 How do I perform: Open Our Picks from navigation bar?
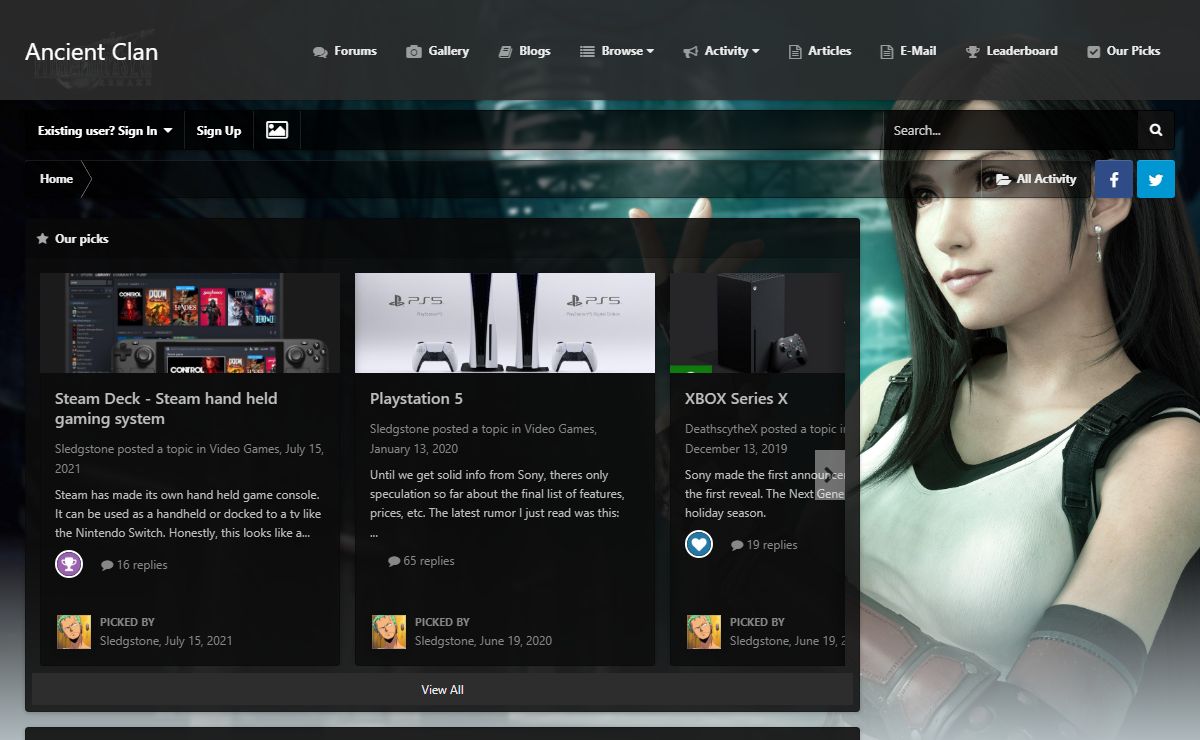click(1124, 51)
